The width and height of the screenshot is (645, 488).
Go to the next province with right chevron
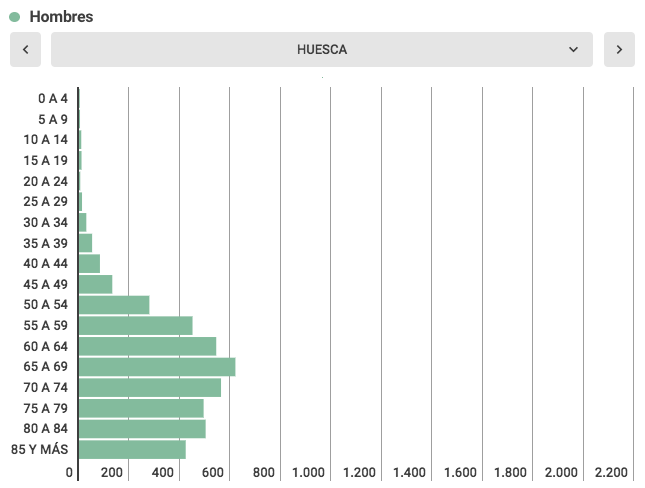click(619, 49)
